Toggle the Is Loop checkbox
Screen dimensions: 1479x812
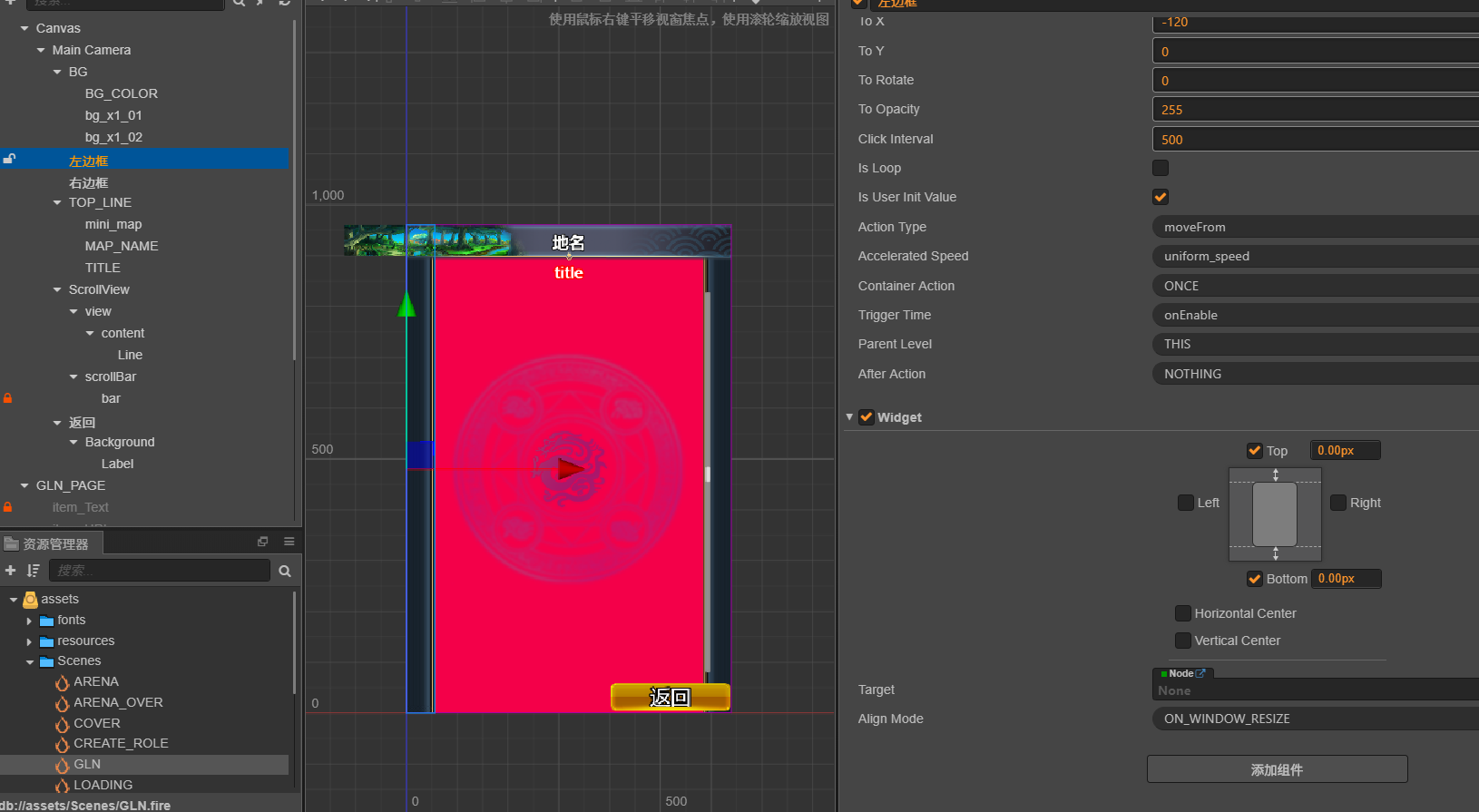[1161, 168]
